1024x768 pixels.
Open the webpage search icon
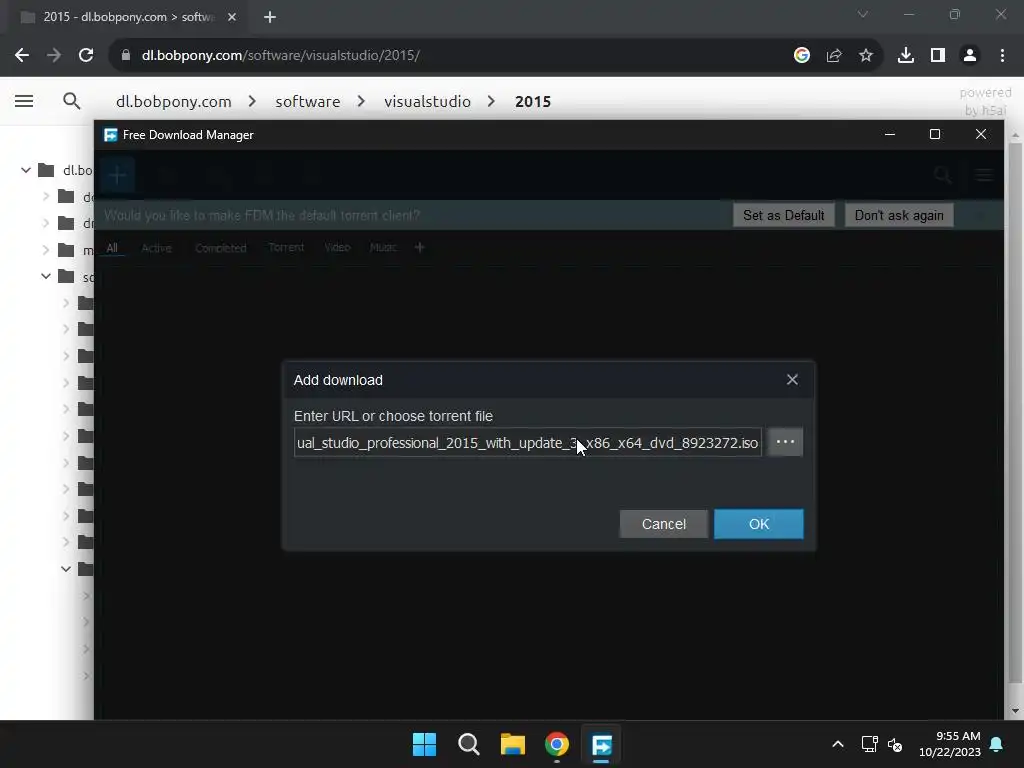[x=72, y=101]
